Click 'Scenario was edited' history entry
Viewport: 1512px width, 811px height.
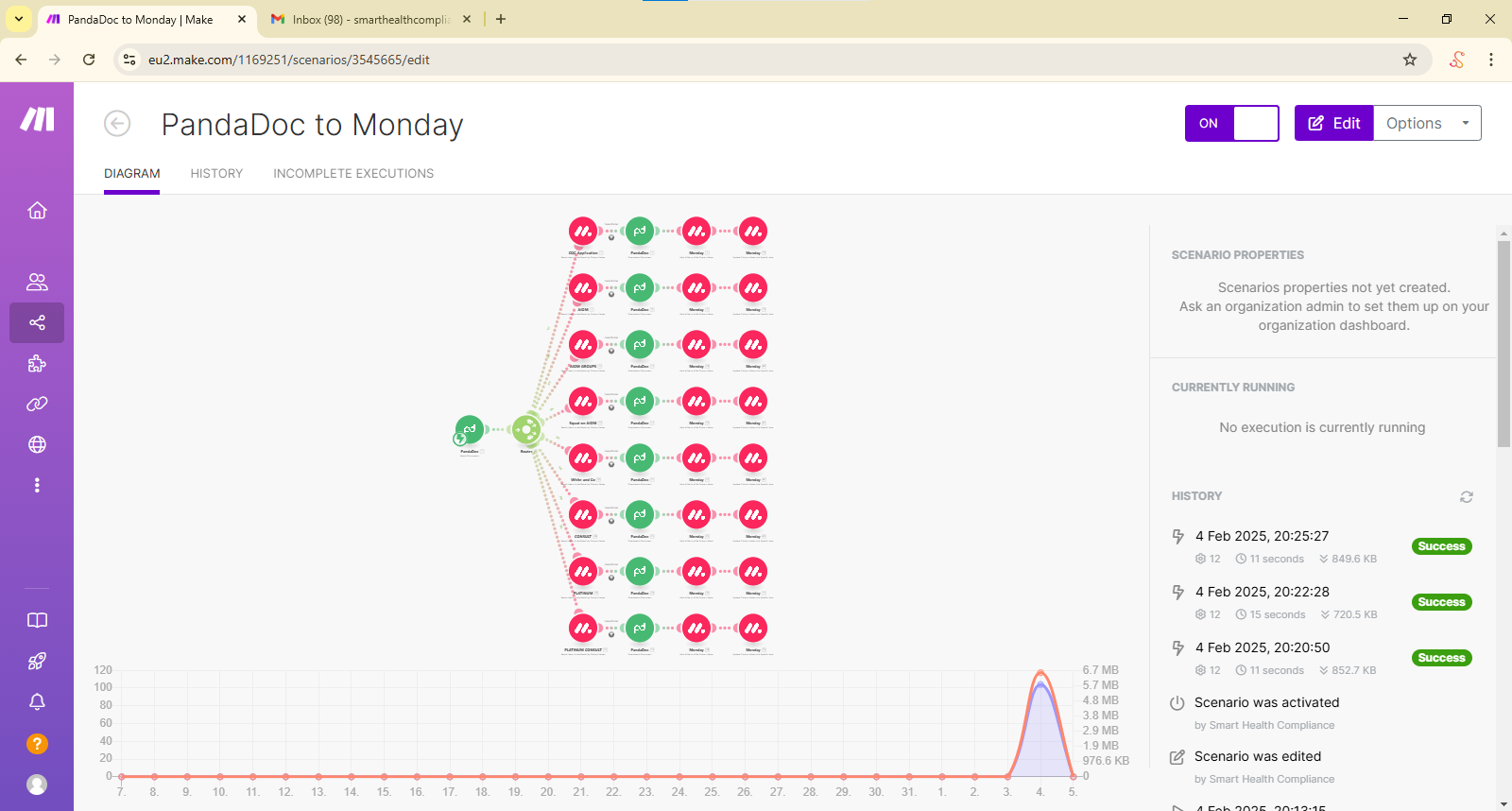[x=1258, y=756]
